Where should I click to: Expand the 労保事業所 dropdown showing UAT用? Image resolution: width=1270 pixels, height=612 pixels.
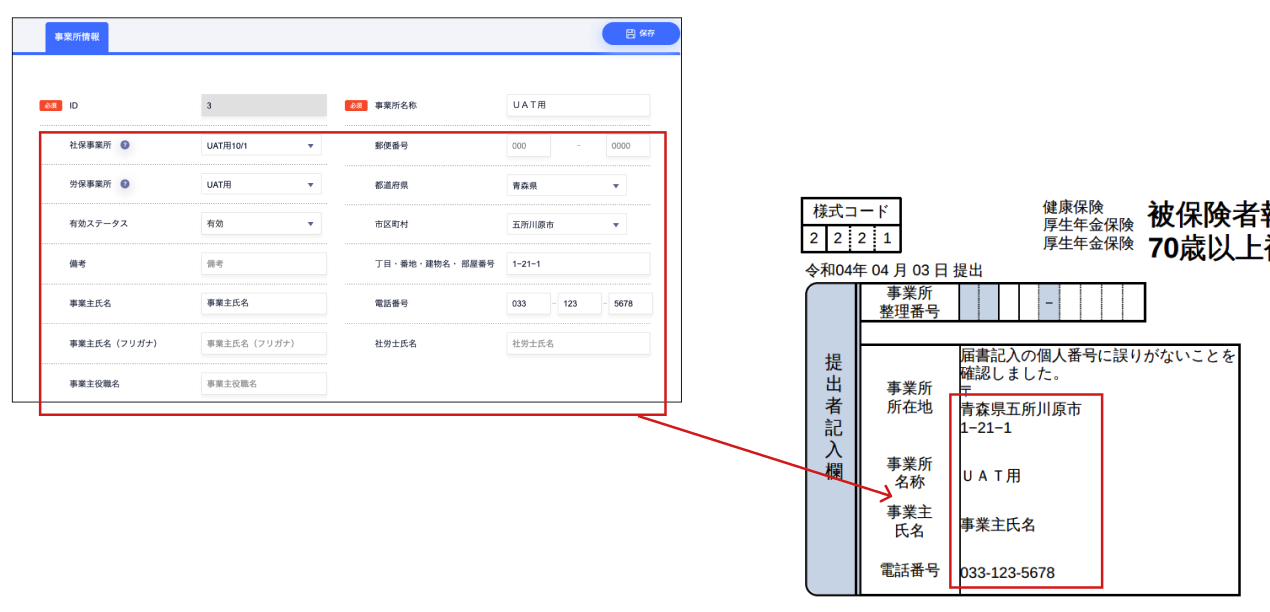click(x=261, y=185)
